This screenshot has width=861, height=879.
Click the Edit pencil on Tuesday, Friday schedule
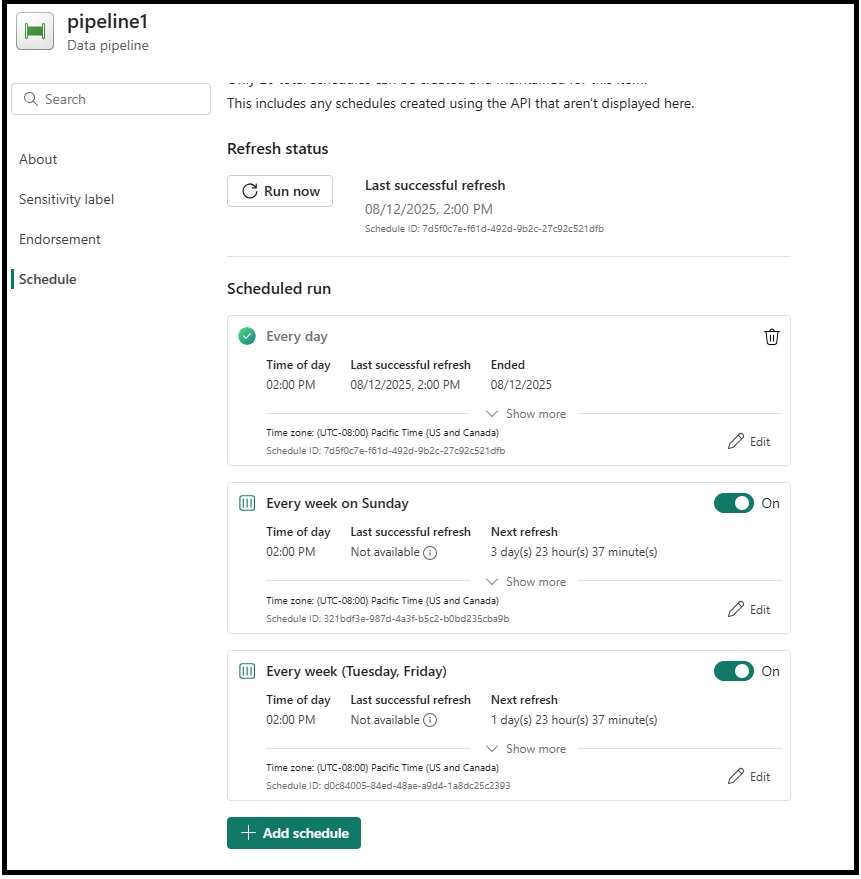(748, 776)
